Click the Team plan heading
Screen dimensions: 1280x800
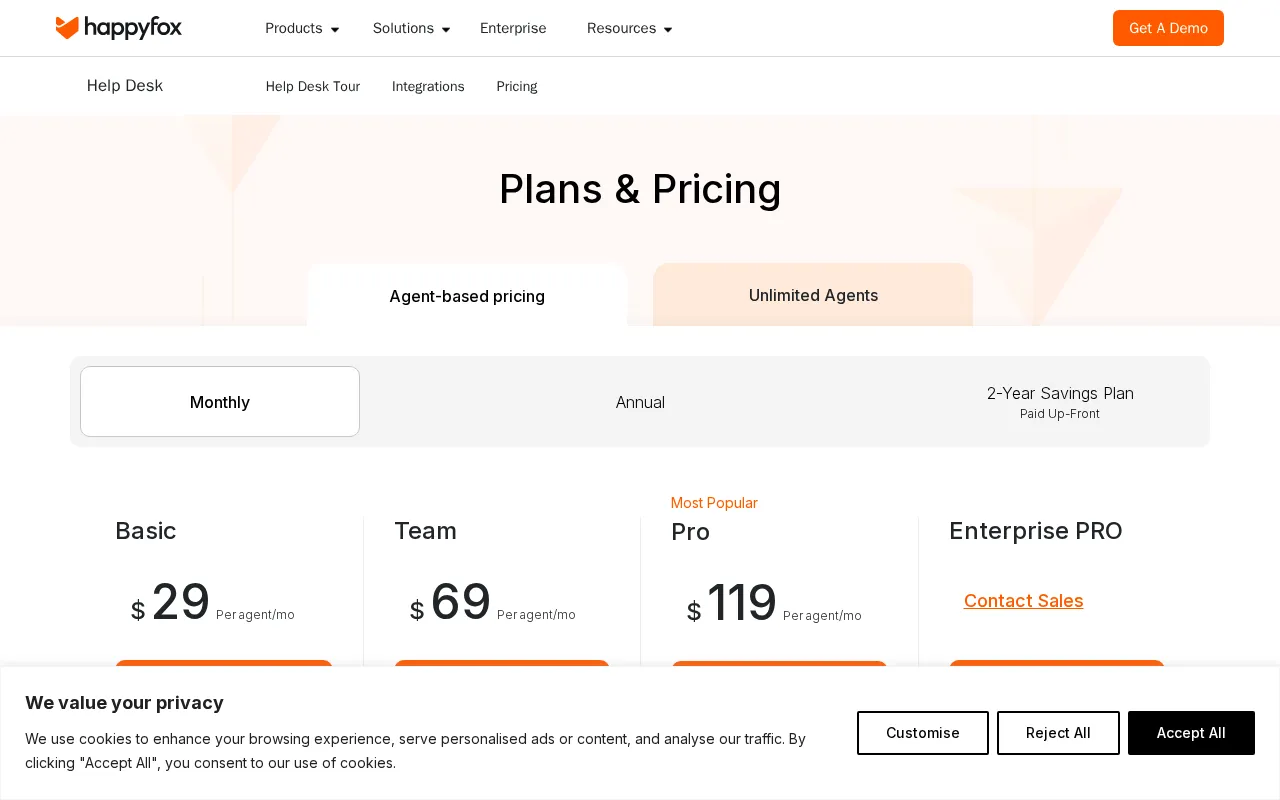point(425,531)
